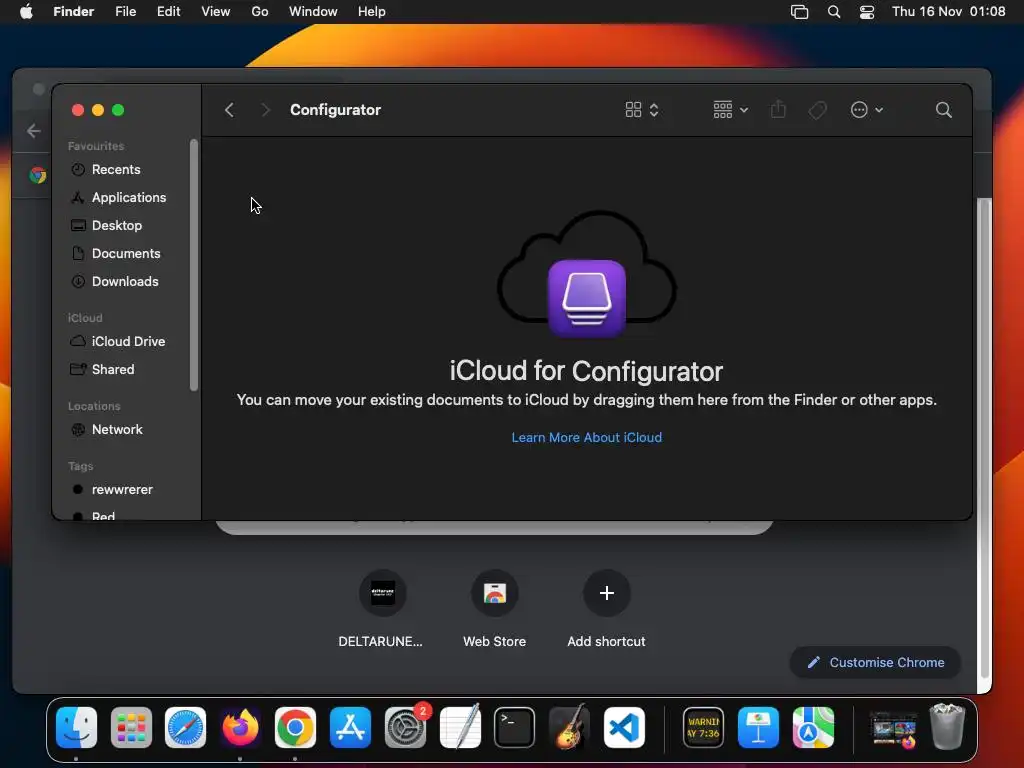Open Downloads in the sidebar
Viewport: 1024px width, 768px height.
coord(115,281)
